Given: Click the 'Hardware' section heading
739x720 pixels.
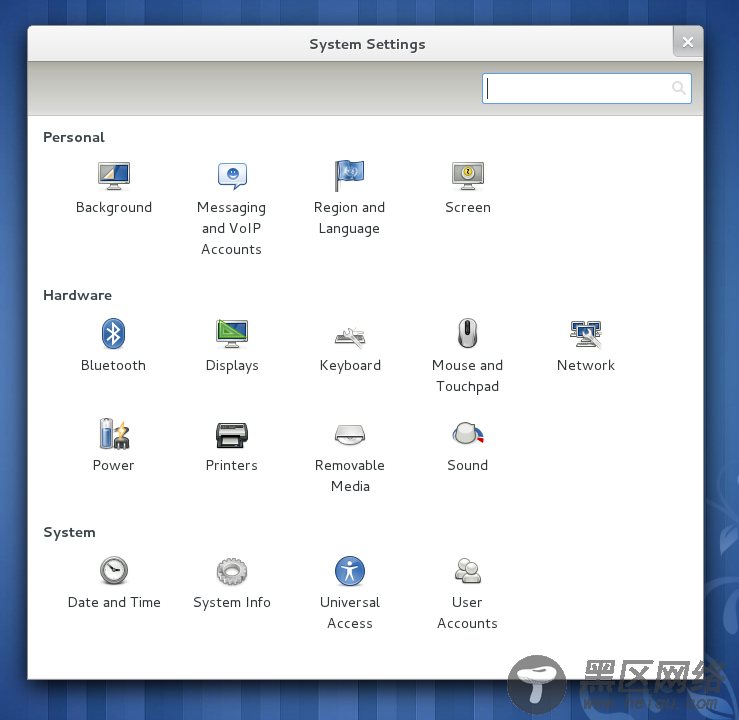Looking at the screenshot, I should pos(78,295).
